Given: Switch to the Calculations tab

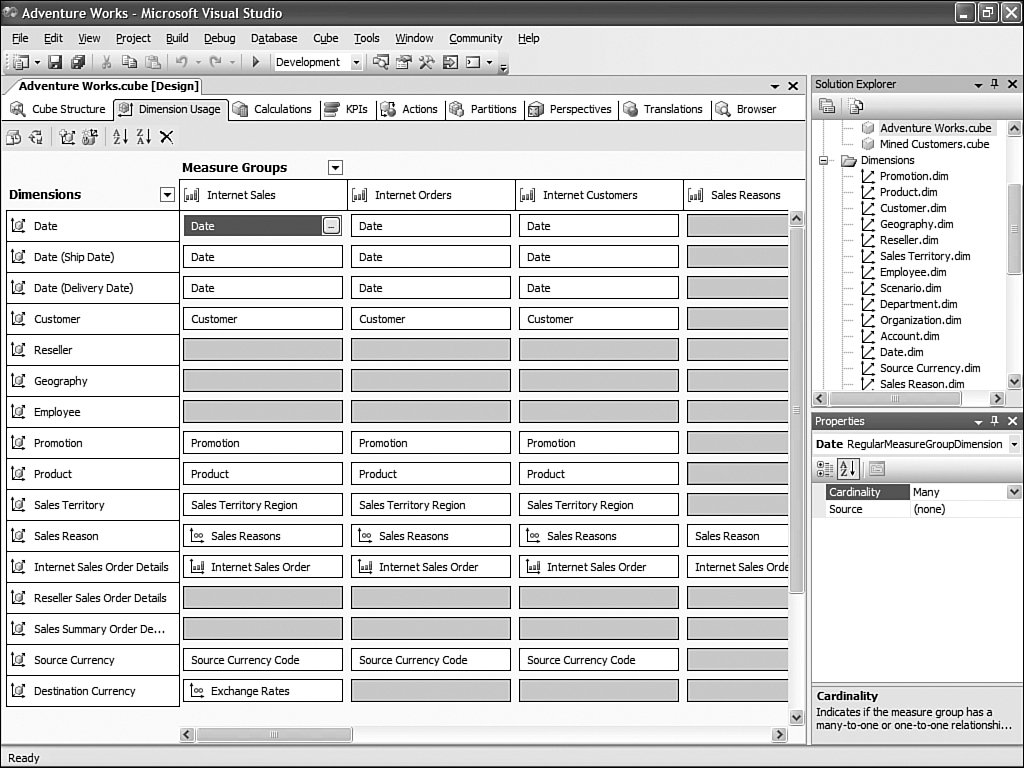Looking at the screenshot, I should coord(272,109).
